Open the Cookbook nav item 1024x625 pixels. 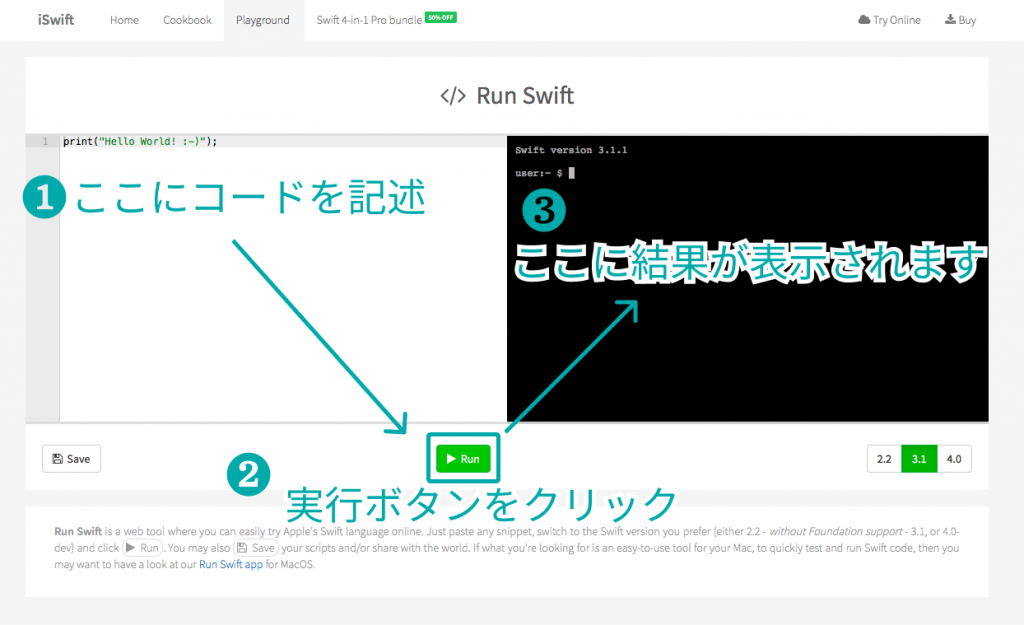187,20
